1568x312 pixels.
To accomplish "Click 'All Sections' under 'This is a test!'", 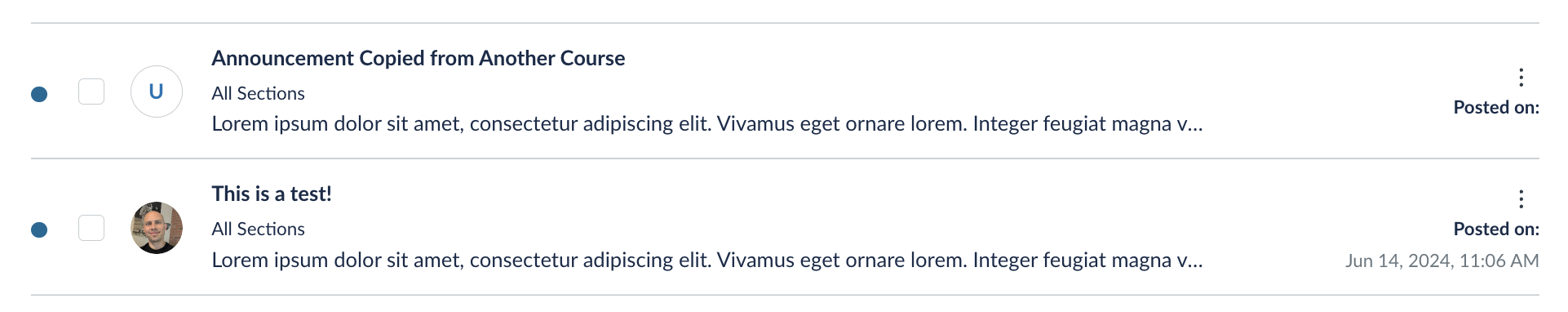I will [258, 229].
